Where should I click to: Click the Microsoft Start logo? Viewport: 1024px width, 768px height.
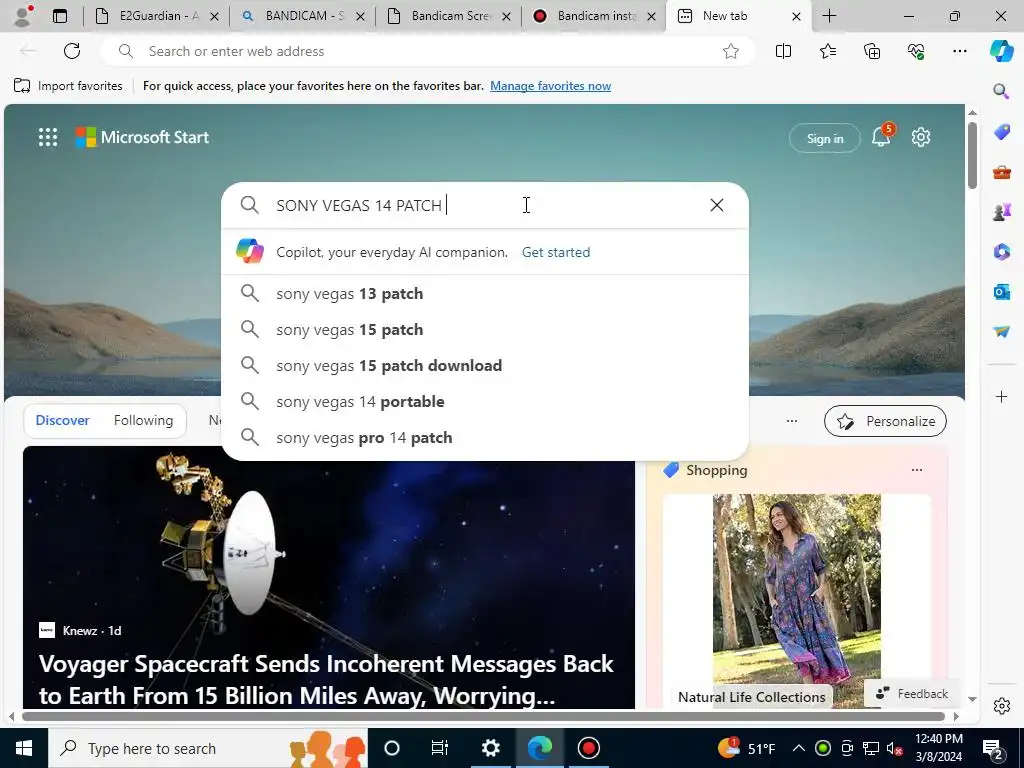(142, 137)
